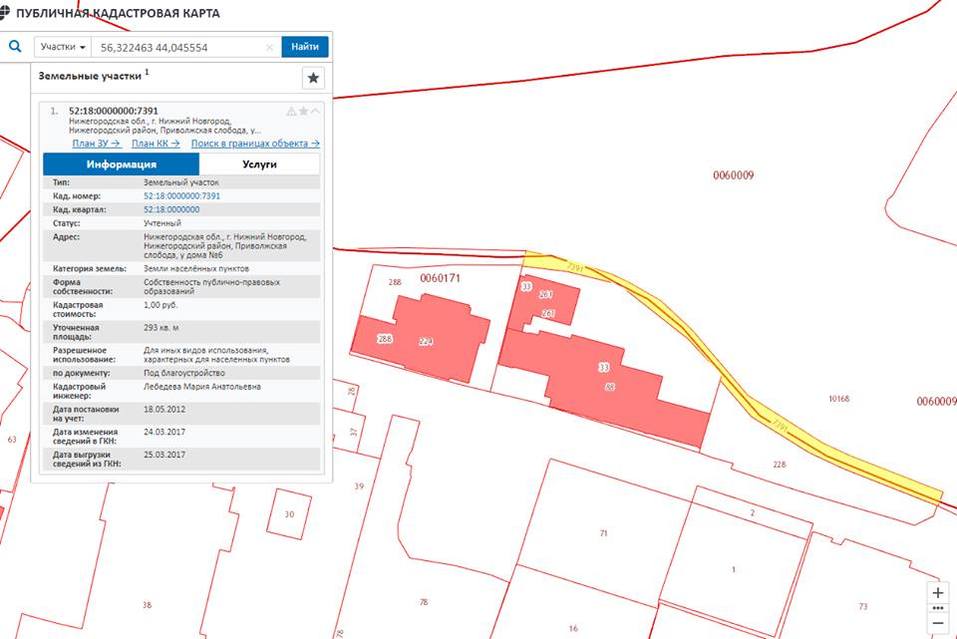Open the favorites star button

(x=313, y=78)
